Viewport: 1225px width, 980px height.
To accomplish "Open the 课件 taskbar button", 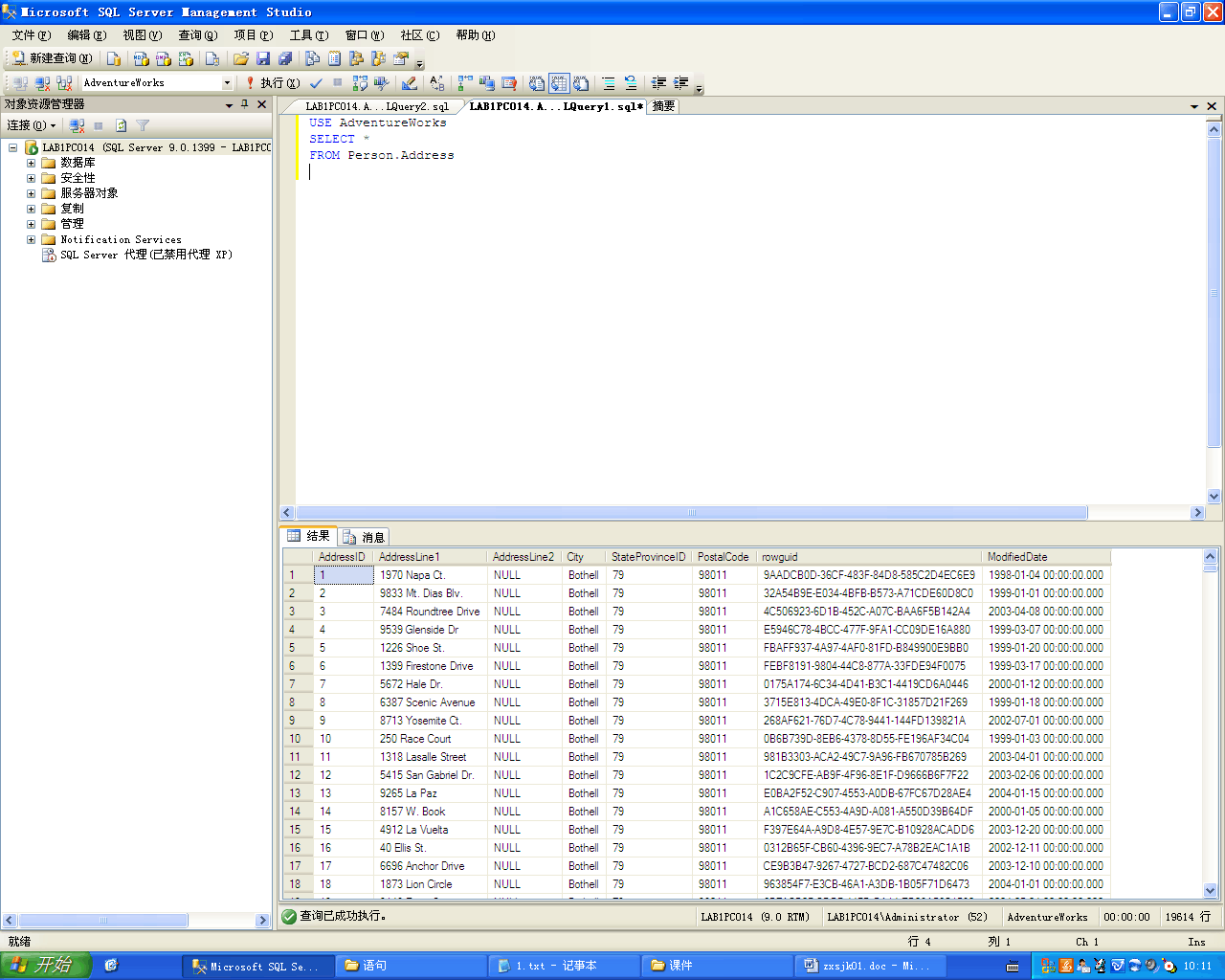I will click(x=717, y=966).
